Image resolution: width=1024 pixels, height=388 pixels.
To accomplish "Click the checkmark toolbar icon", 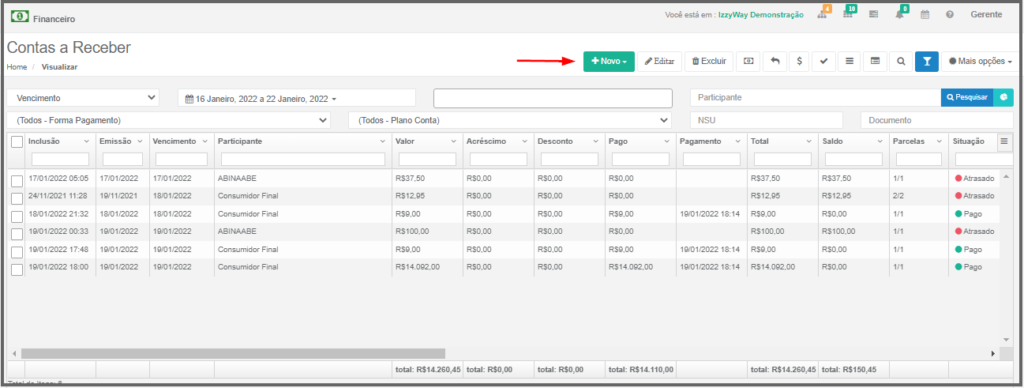I will point(824,61).
